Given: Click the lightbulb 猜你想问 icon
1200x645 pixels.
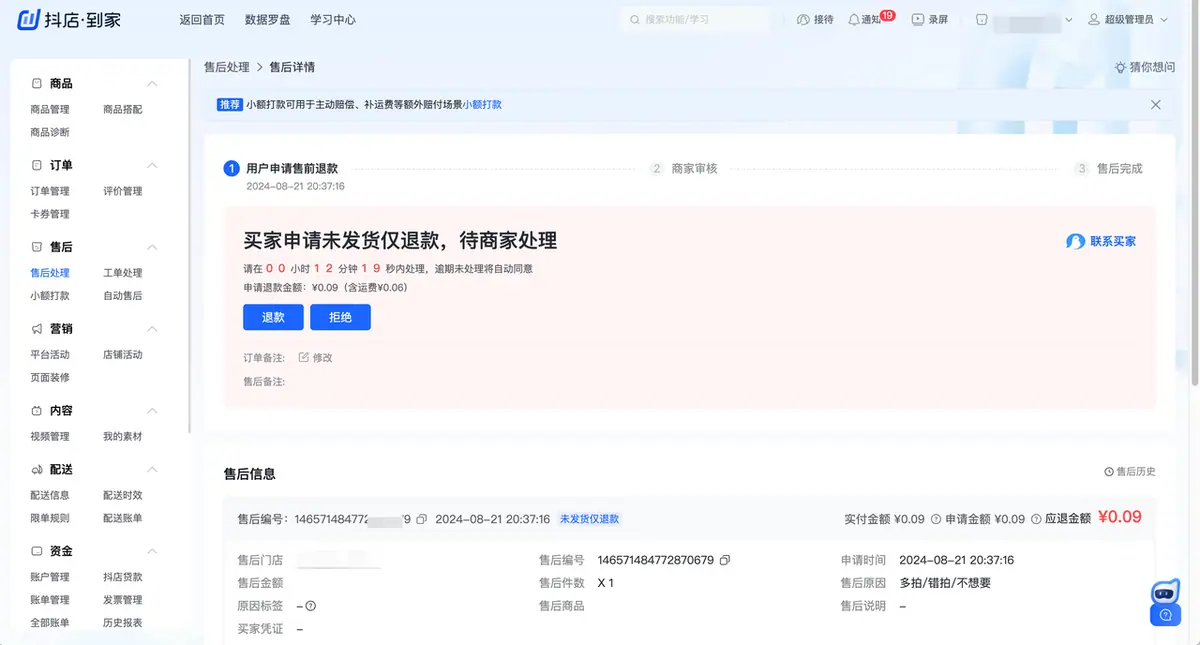Looking at the screenshot, I should pyautogui.click(x=1120, y=67).
